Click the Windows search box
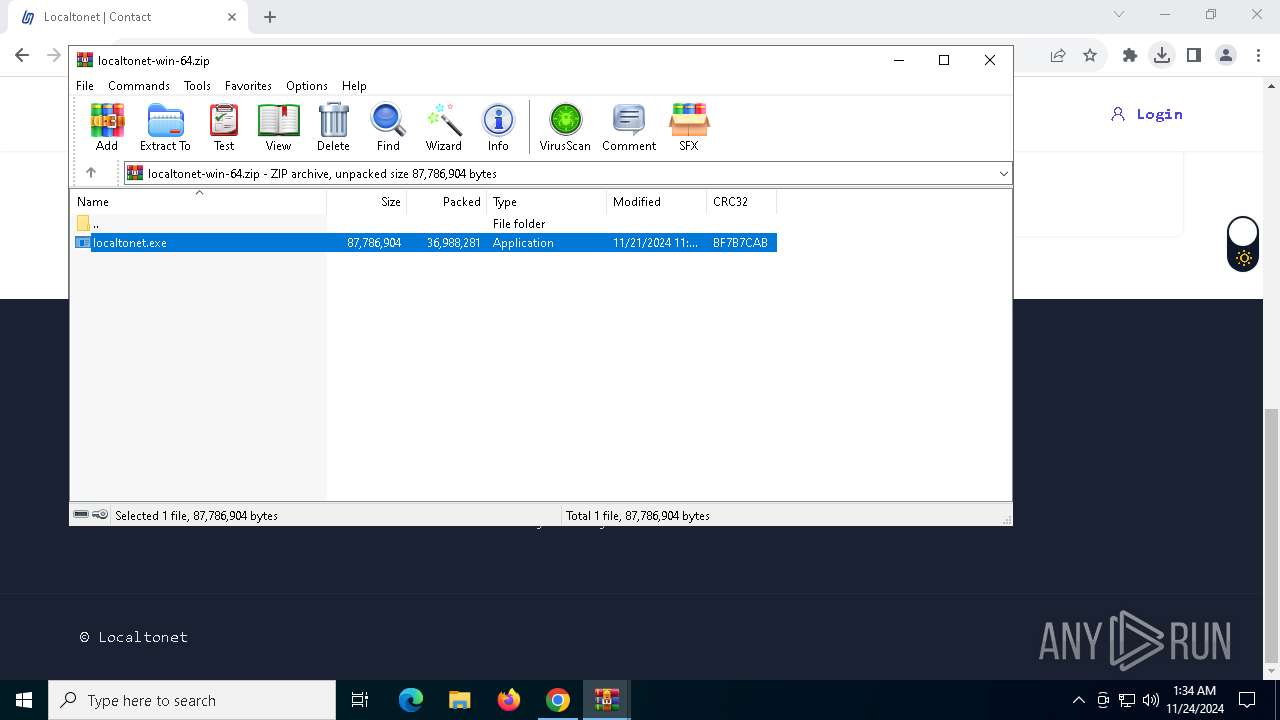Screen dimensions: 1280x720 pos(192,700)
